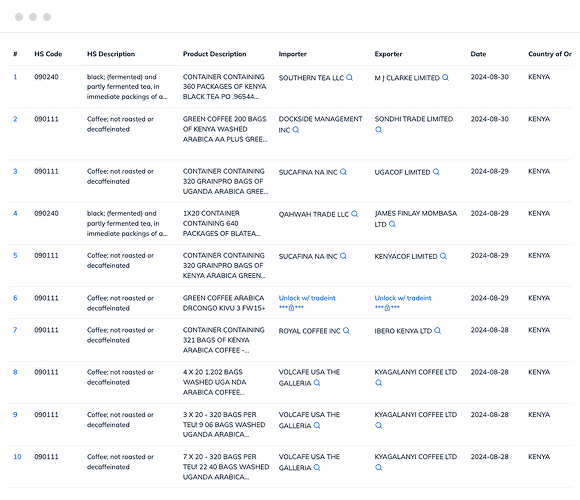Open record number 1 link
The height and width of the screenshot is (500, 580).
(x=15, y=77)
